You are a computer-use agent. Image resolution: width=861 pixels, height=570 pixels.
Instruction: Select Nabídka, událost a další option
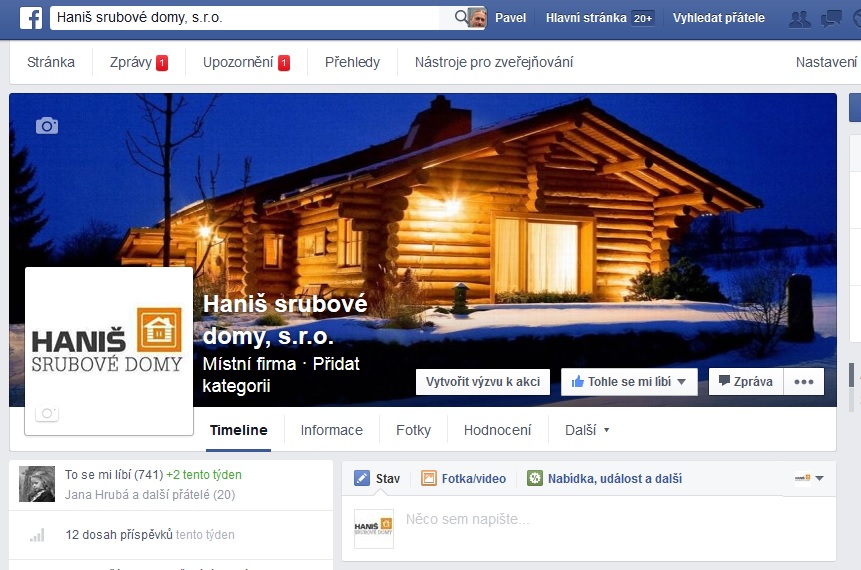tap(605, 478)
